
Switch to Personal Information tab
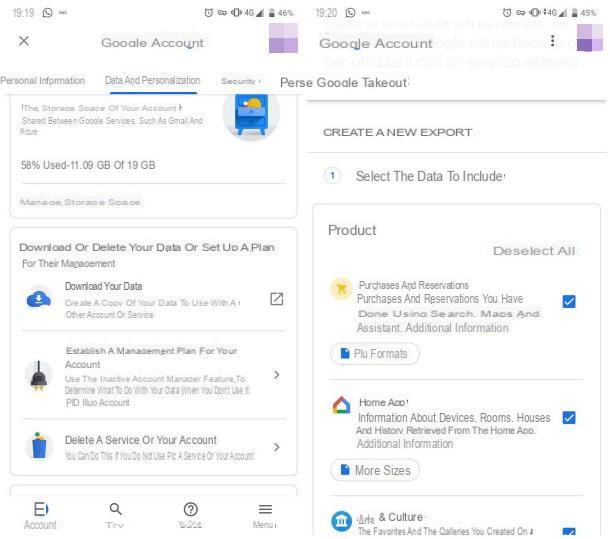click(42, 81)
